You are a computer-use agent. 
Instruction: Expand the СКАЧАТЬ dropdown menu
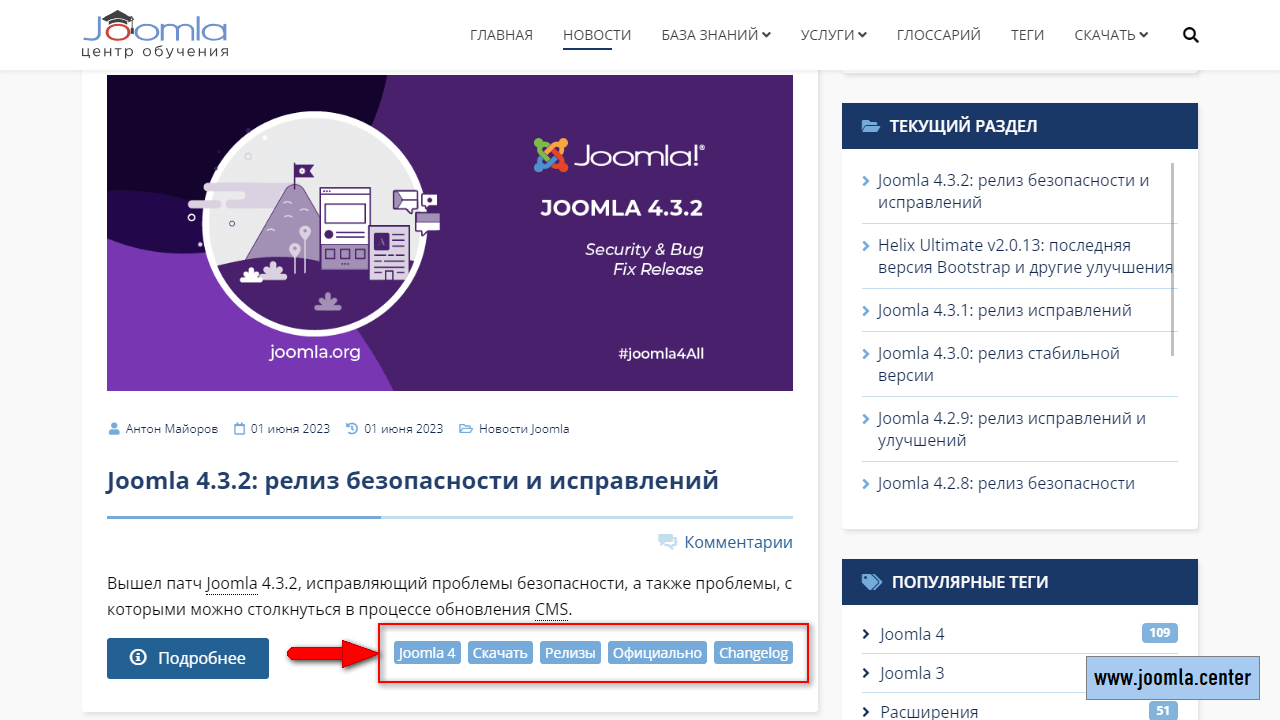[x=1110, y=34]
